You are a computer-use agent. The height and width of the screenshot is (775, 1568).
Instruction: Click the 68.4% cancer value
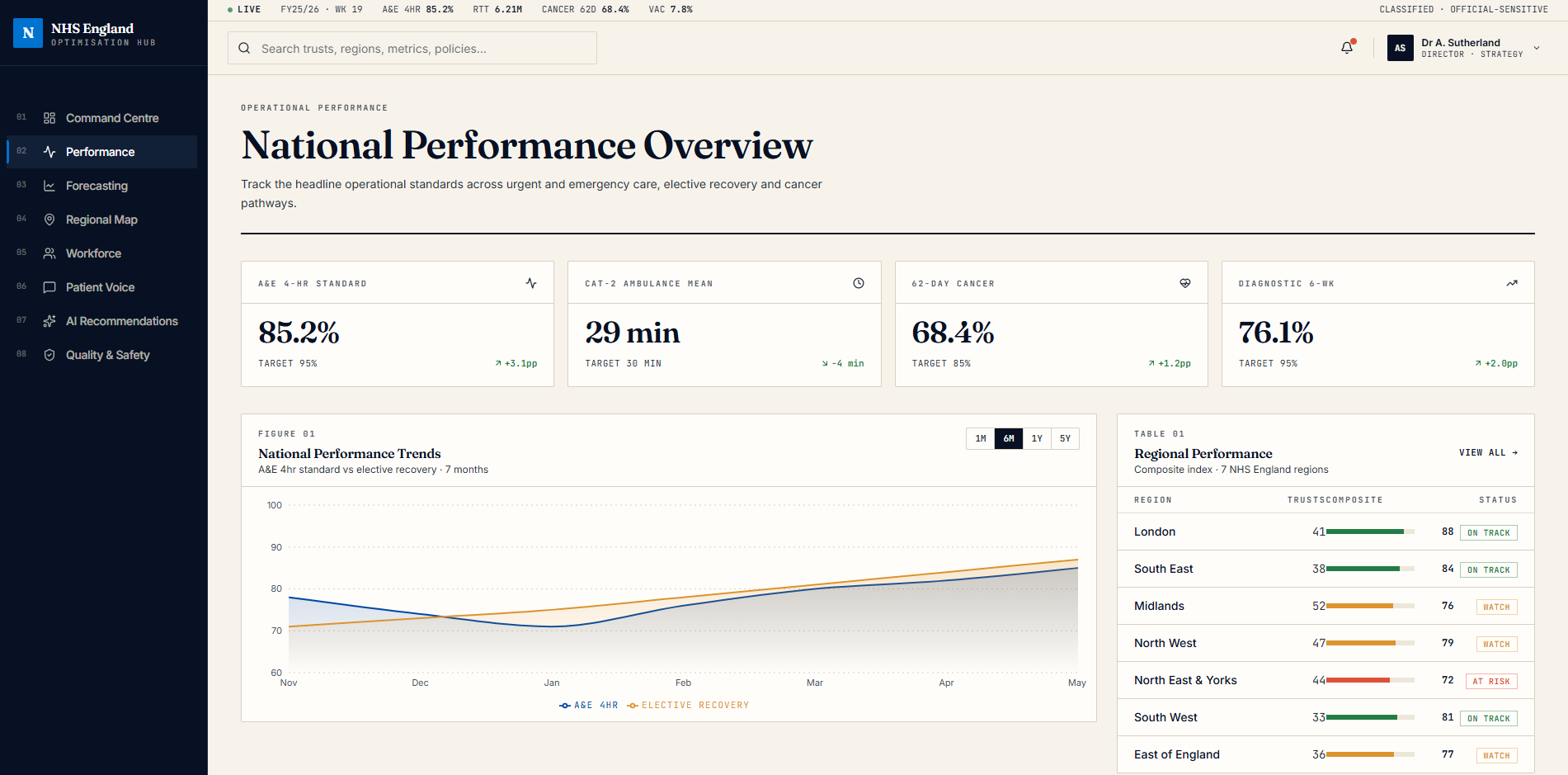(x=953, y=333)
